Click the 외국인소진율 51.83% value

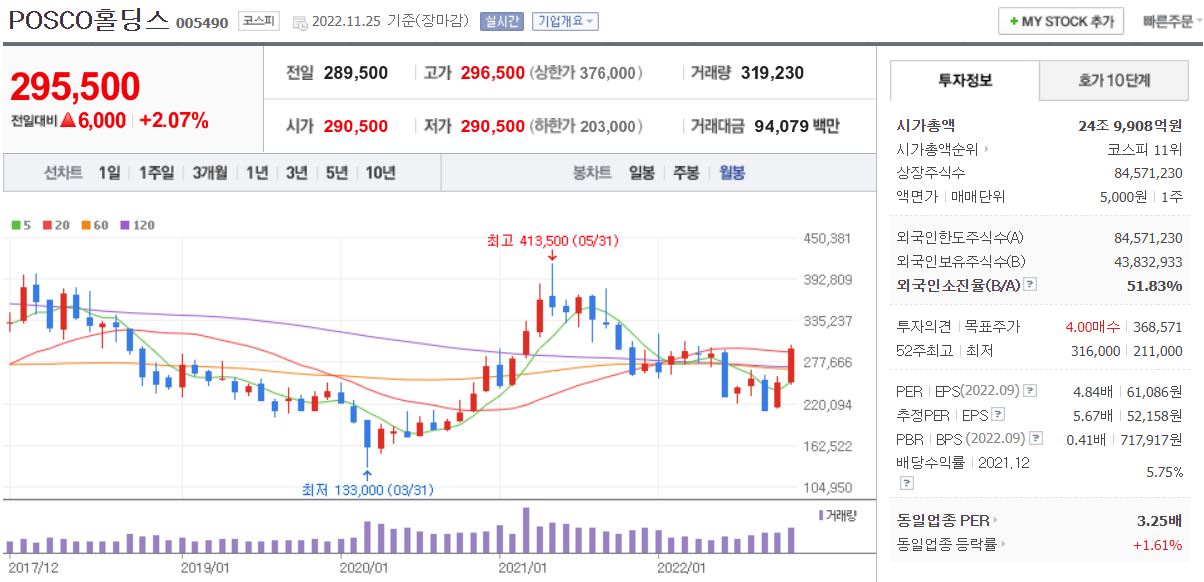[1155, 285]
